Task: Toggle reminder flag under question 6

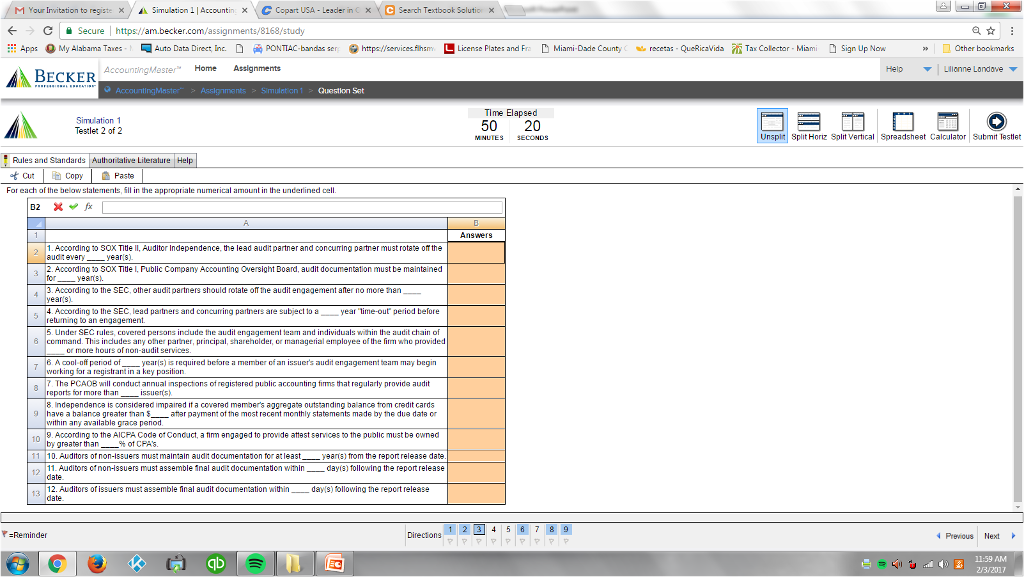Action: 522,541
